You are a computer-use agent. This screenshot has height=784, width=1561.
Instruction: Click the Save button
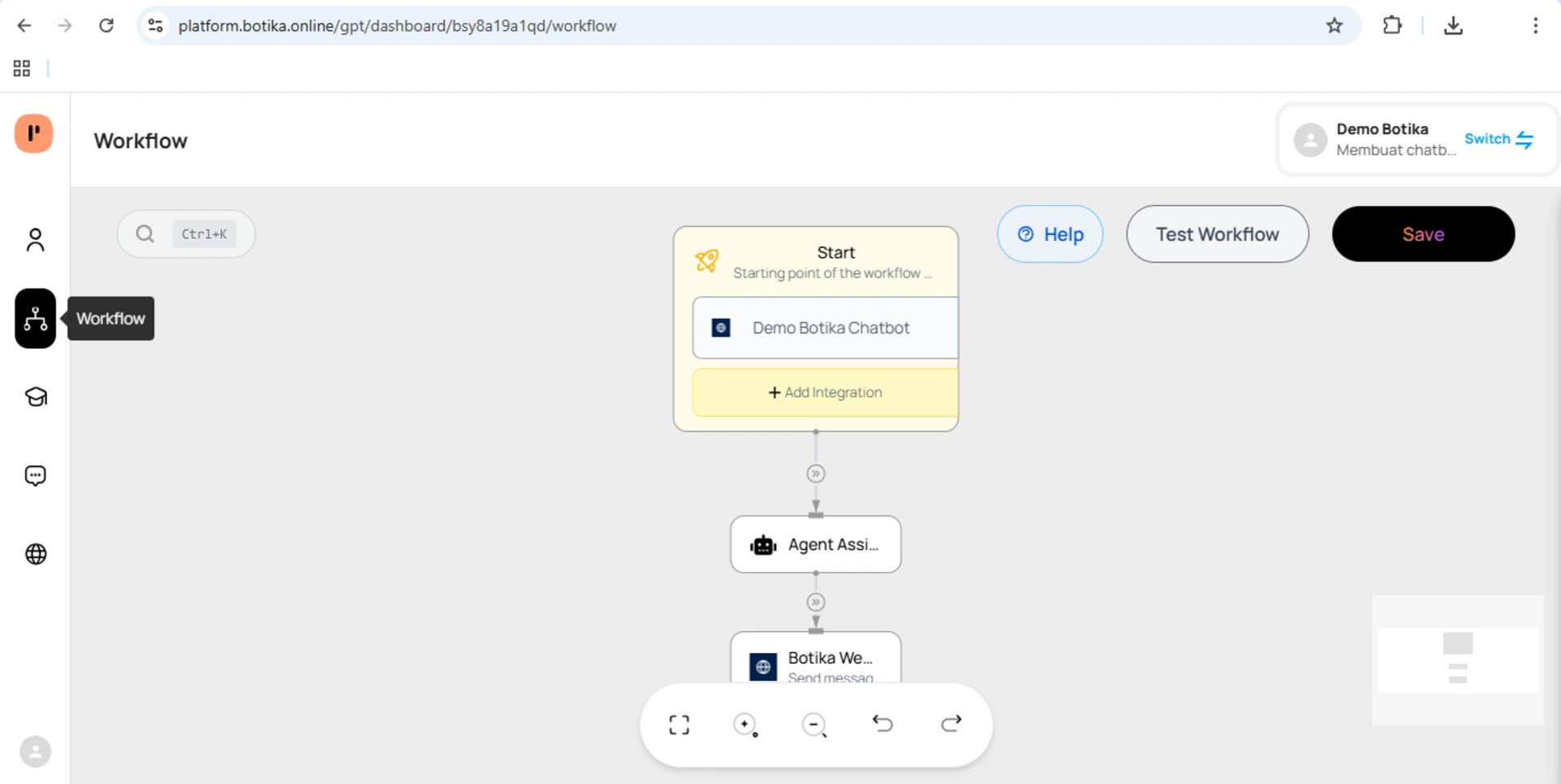pyautogui.click(x=1422, y=234)
